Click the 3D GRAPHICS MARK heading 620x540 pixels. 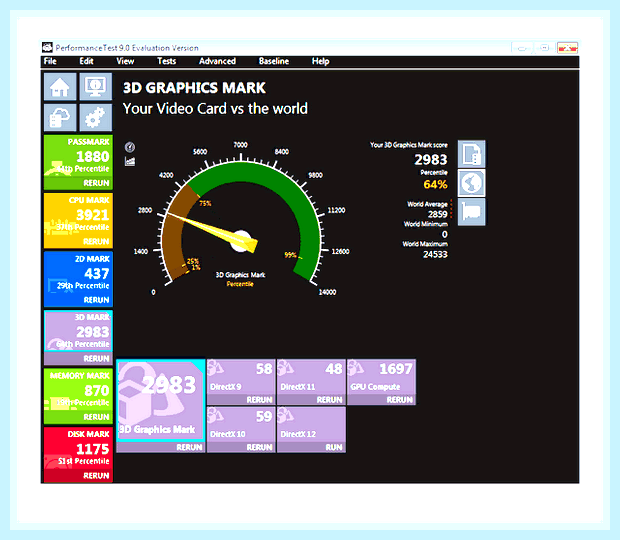point(194,88)
